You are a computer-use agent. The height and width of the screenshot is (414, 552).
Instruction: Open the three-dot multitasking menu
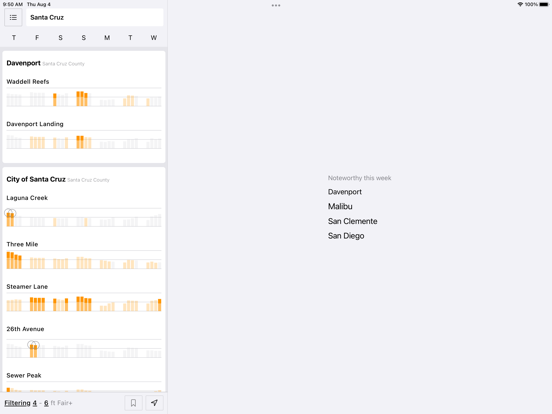point(276,5)
